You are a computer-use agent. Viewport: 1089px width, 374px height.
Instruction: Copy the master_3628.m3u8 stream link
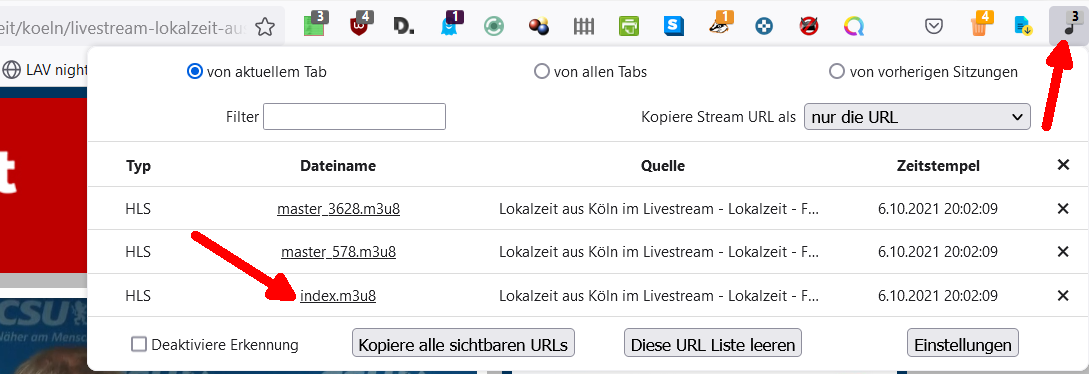tap(338, 209)
